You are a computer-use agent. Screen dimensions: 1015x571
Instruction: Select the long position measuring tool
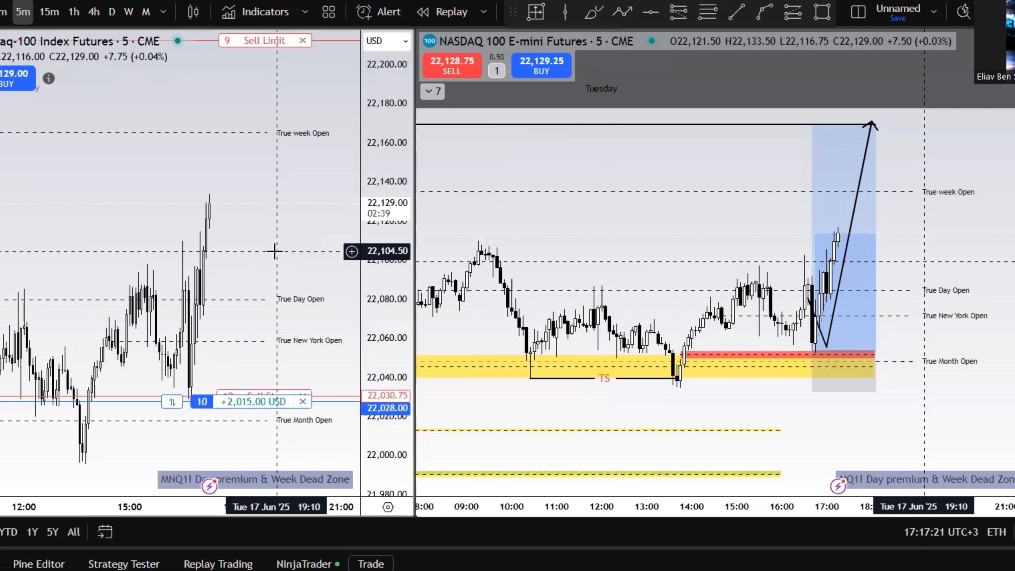[536, 12]
